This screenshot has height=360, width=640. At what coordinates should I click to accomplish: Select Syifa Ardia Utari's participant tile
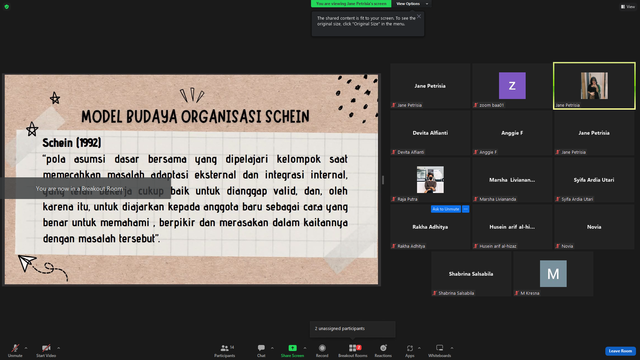pos(594,180)
